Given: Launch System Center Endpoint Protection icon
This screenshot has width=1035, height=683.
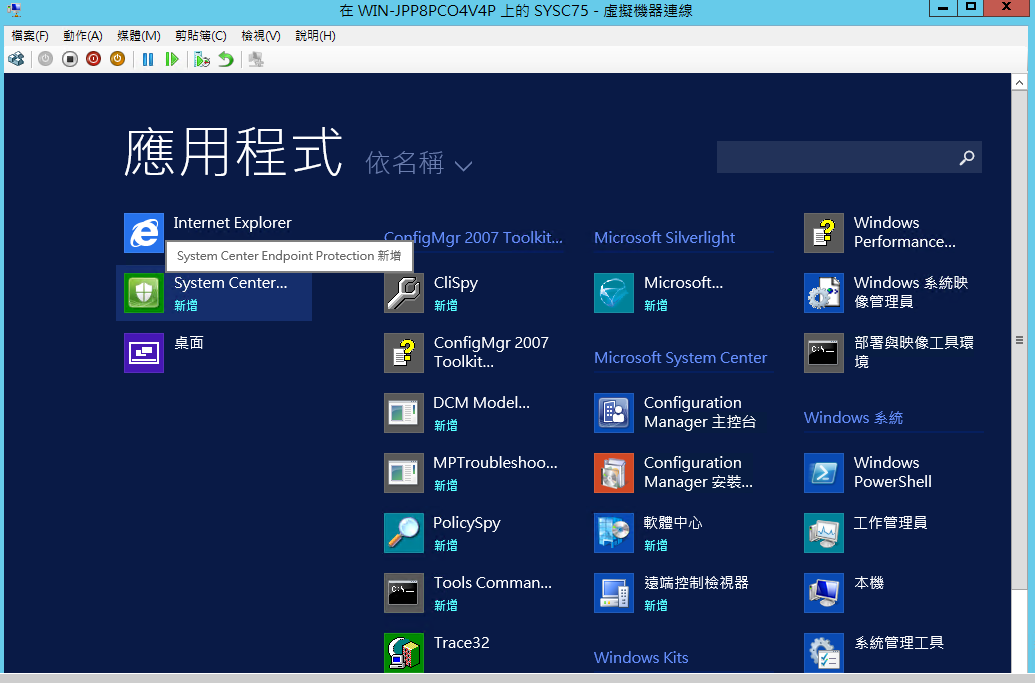Looking at the screenshot, I should 144,293.
